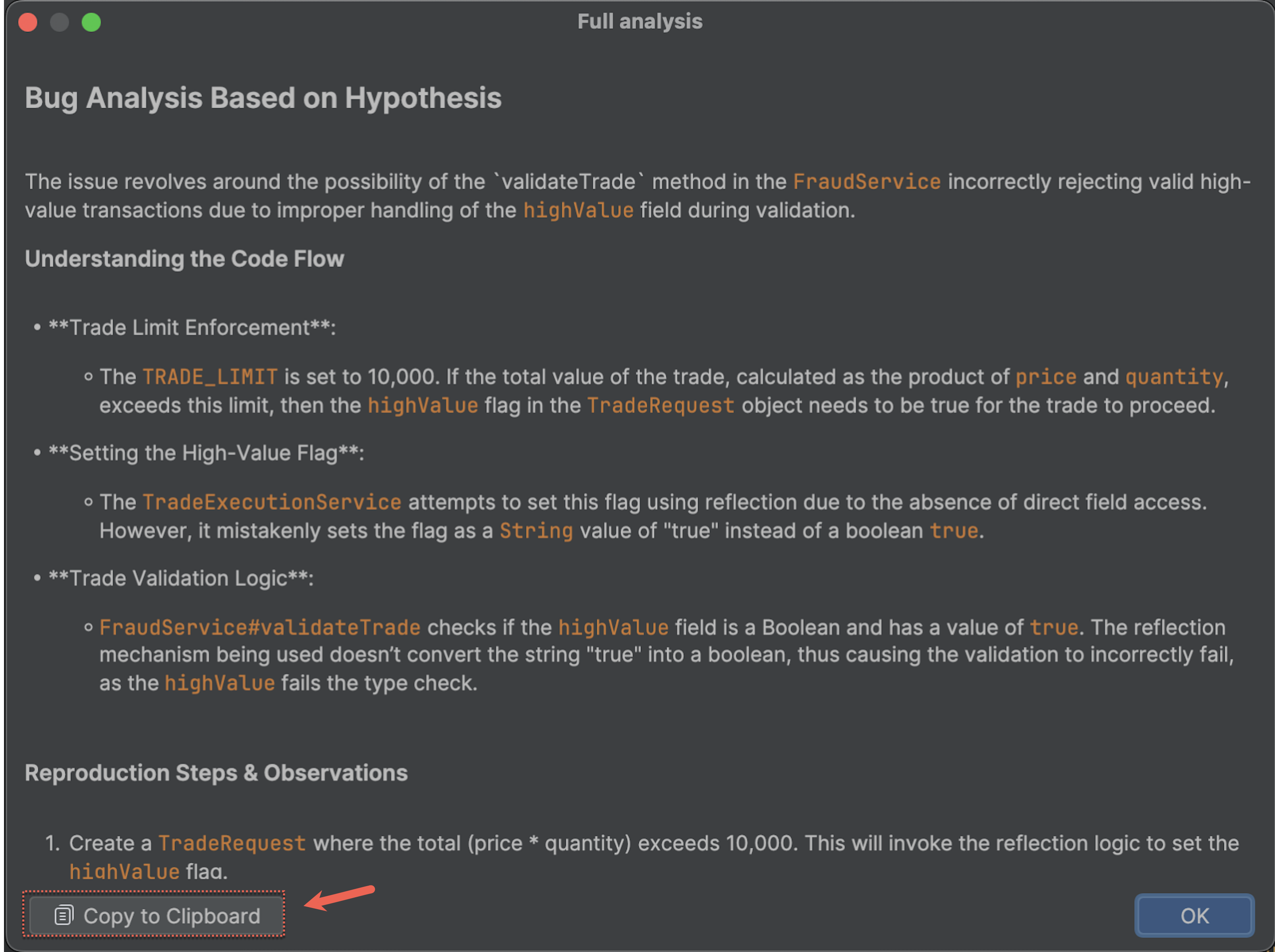Click the Understanding the Code Flow heading
The width and height of the screenshot is (1275, 952).
point(184,259)
